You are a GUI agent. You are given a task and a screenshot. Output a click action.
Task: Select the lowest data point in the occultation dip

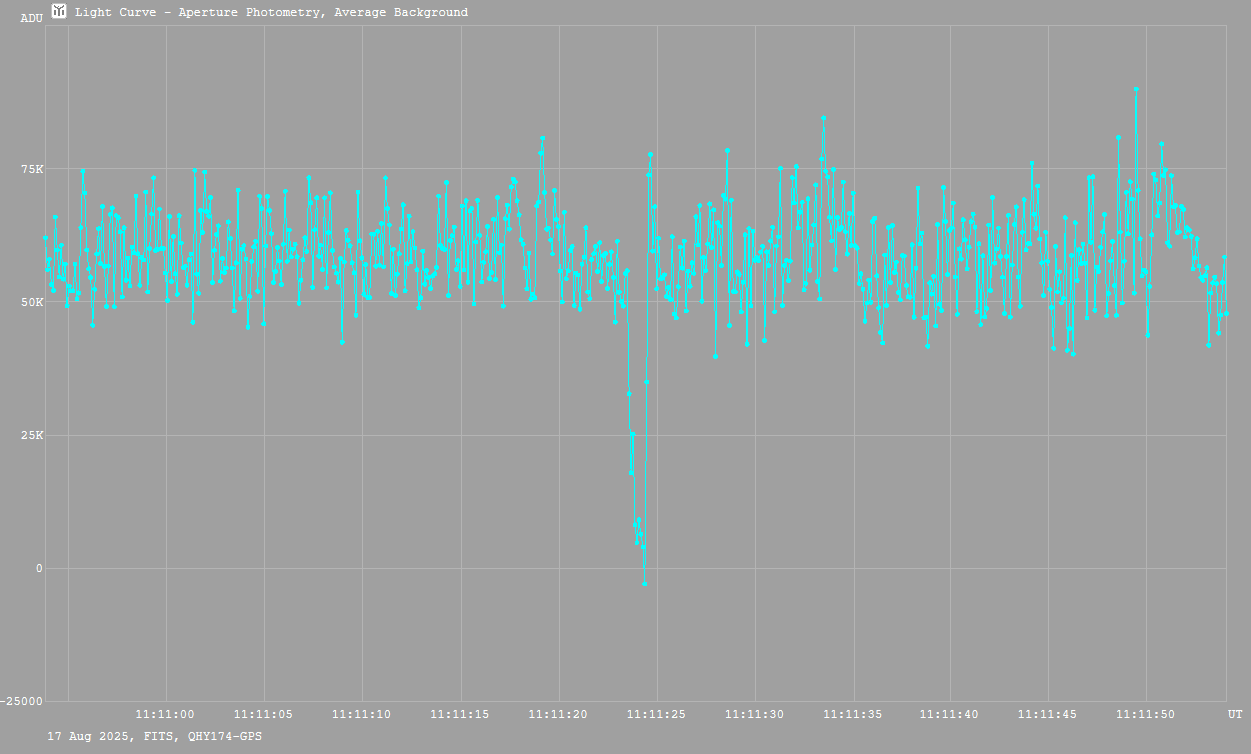[644, 583]
